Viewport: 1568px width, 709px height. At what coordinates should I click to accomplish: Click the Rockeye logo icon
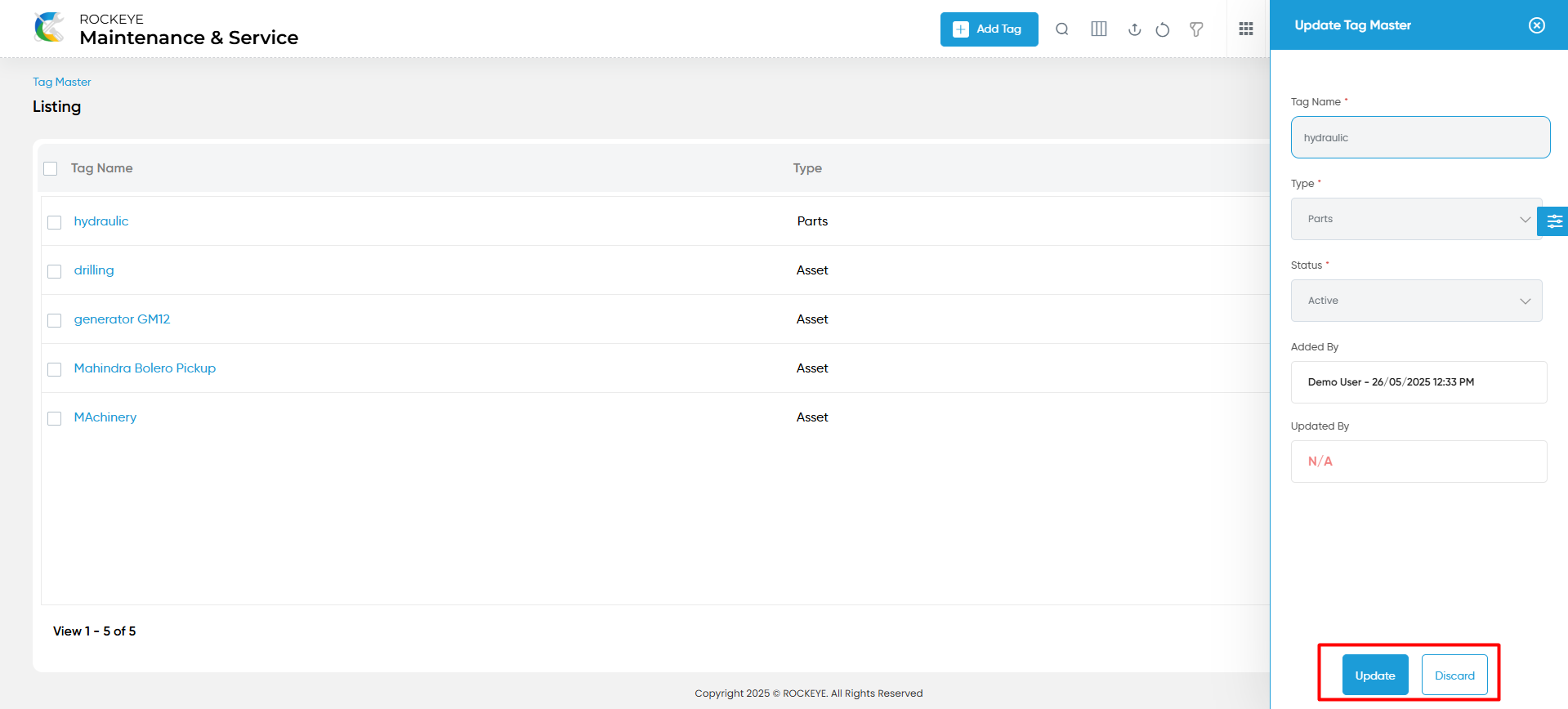pos(50,28)
